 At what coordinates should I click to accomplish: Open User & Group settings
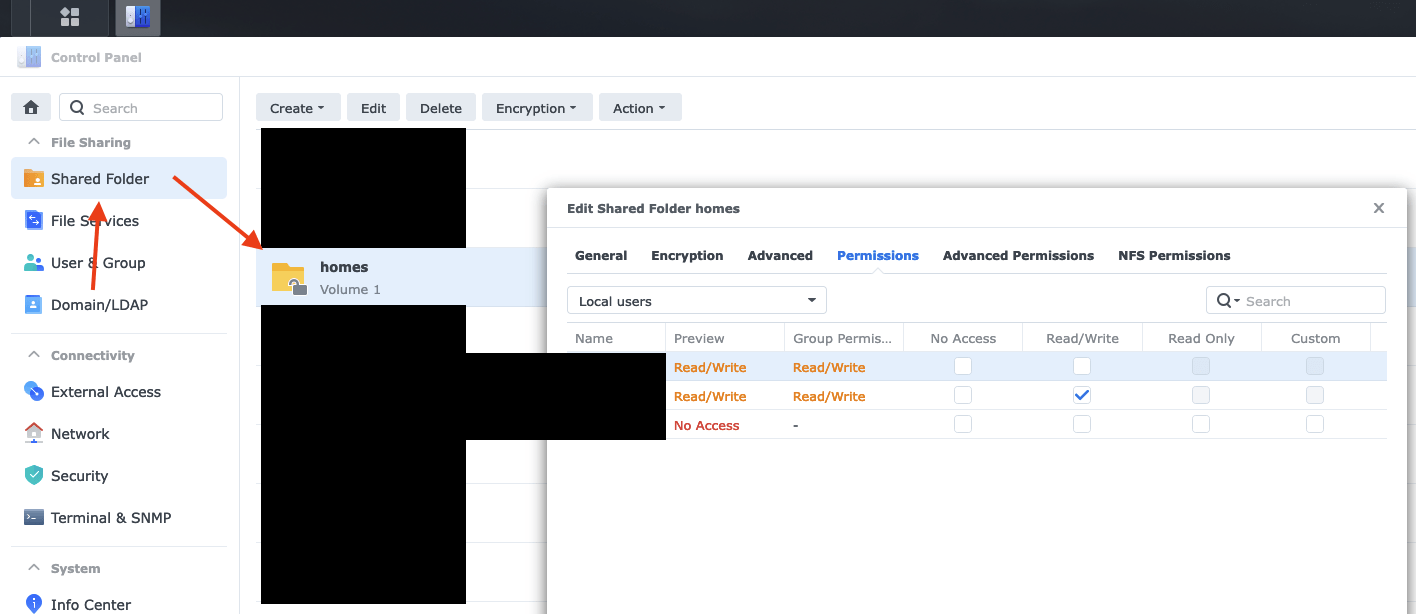pos(98,263)
